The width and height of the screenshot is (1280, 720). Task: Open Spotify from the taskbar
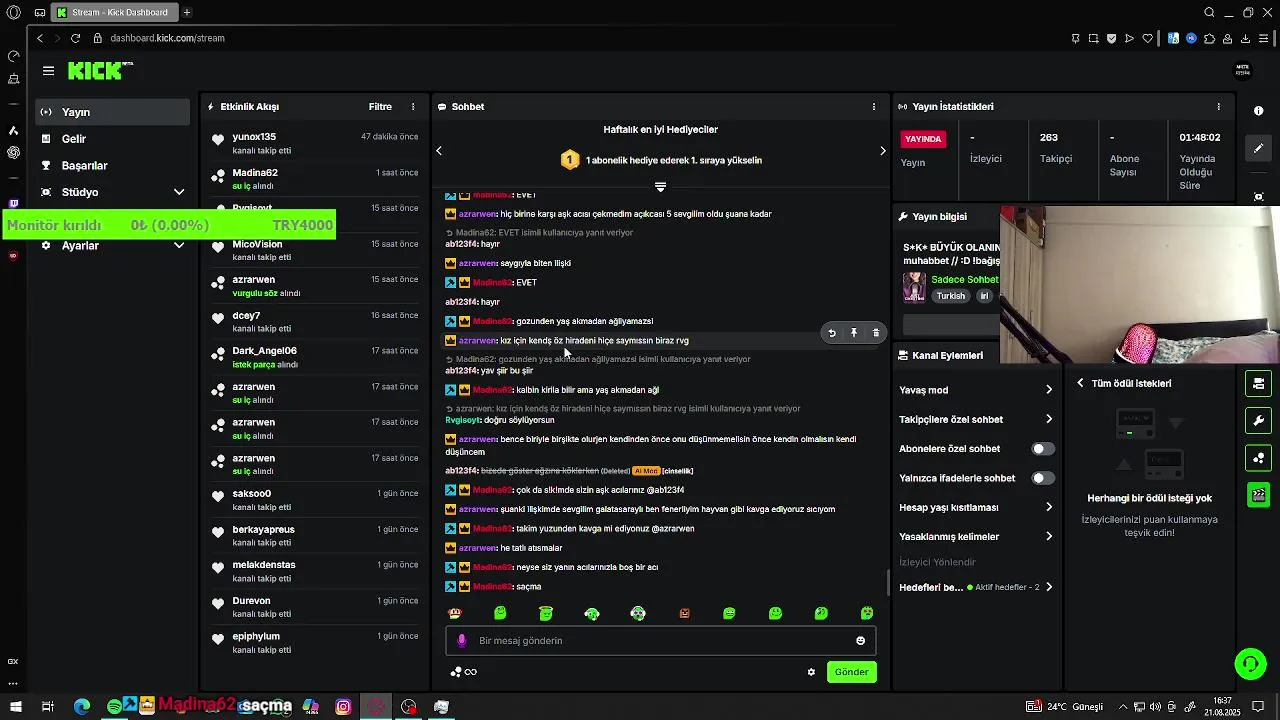114,707
